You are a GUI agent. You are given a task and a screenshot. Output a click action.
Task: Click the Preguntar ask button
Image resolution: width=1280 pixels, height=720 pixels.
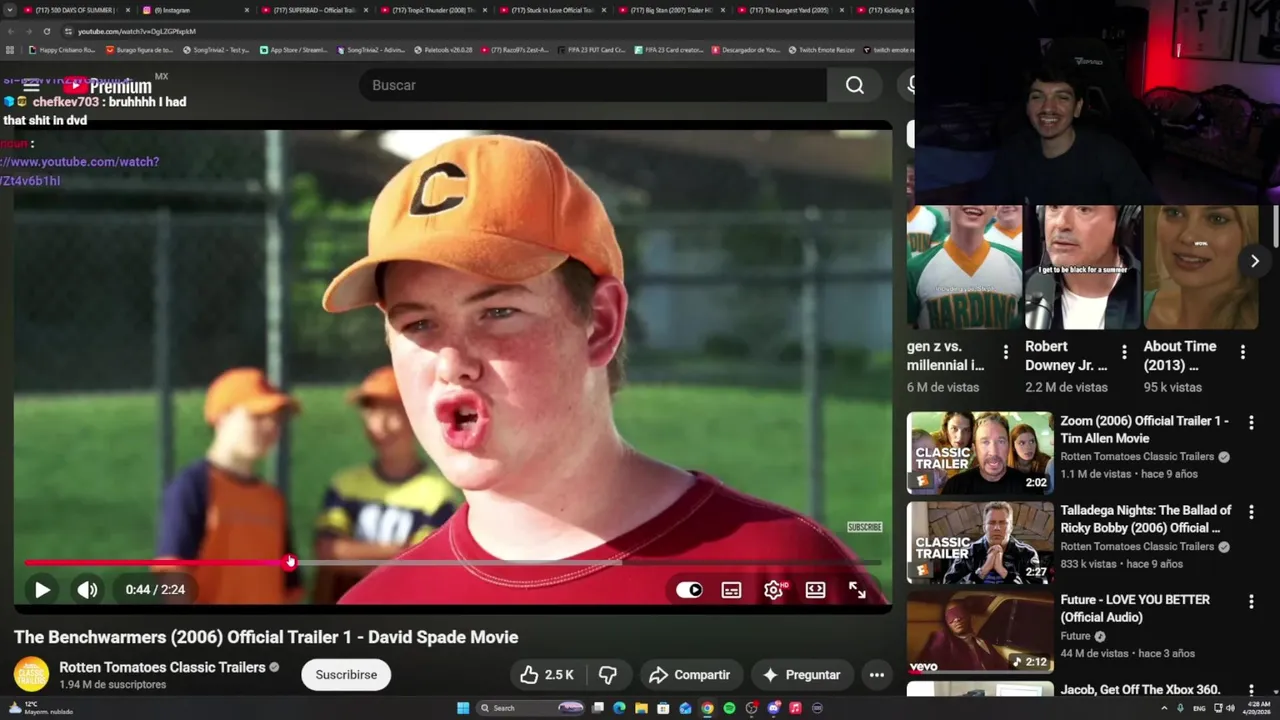[x=801, y=675]
